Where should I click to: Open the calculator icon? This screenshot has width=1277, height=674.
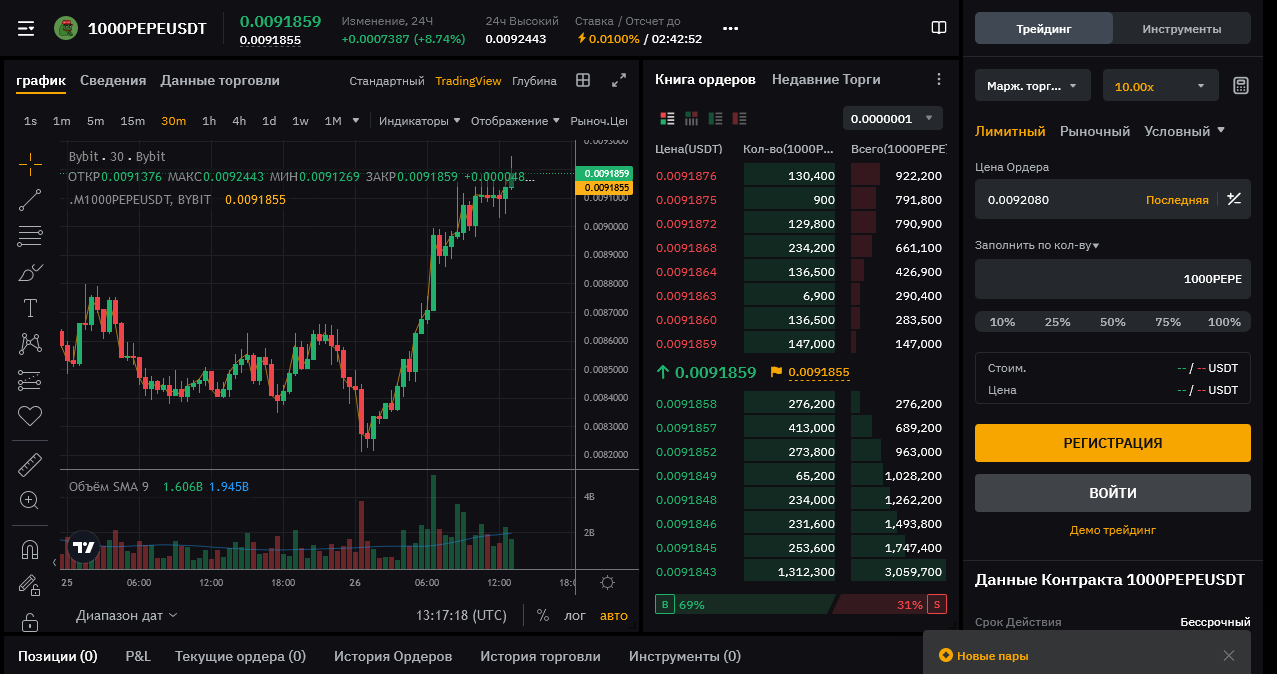click(1241, 86)
